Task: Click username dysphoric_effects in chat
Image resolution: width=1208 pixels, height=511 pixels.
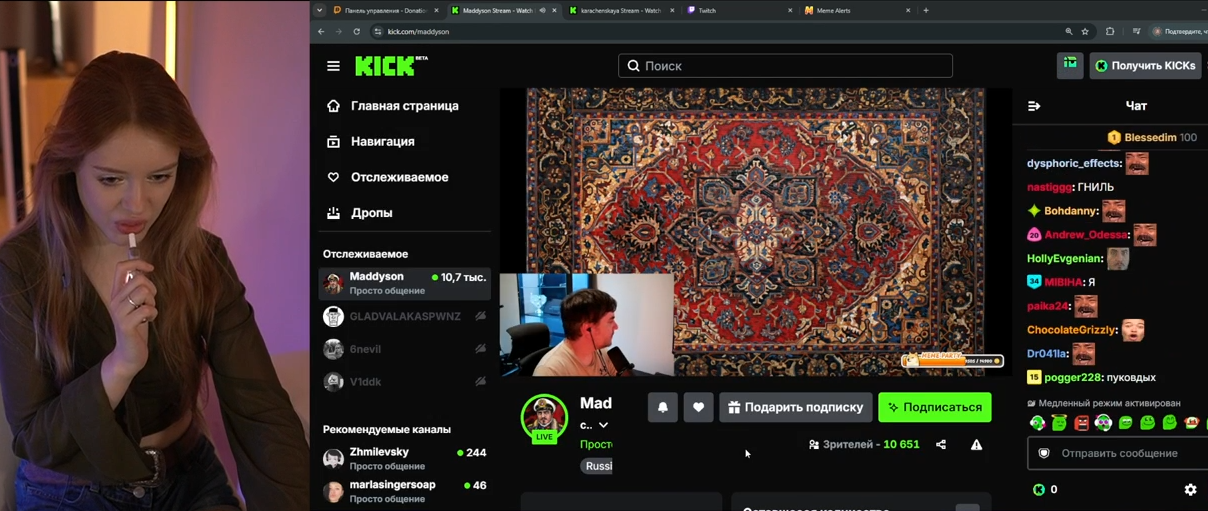Action: click(x=1074, y=163)
